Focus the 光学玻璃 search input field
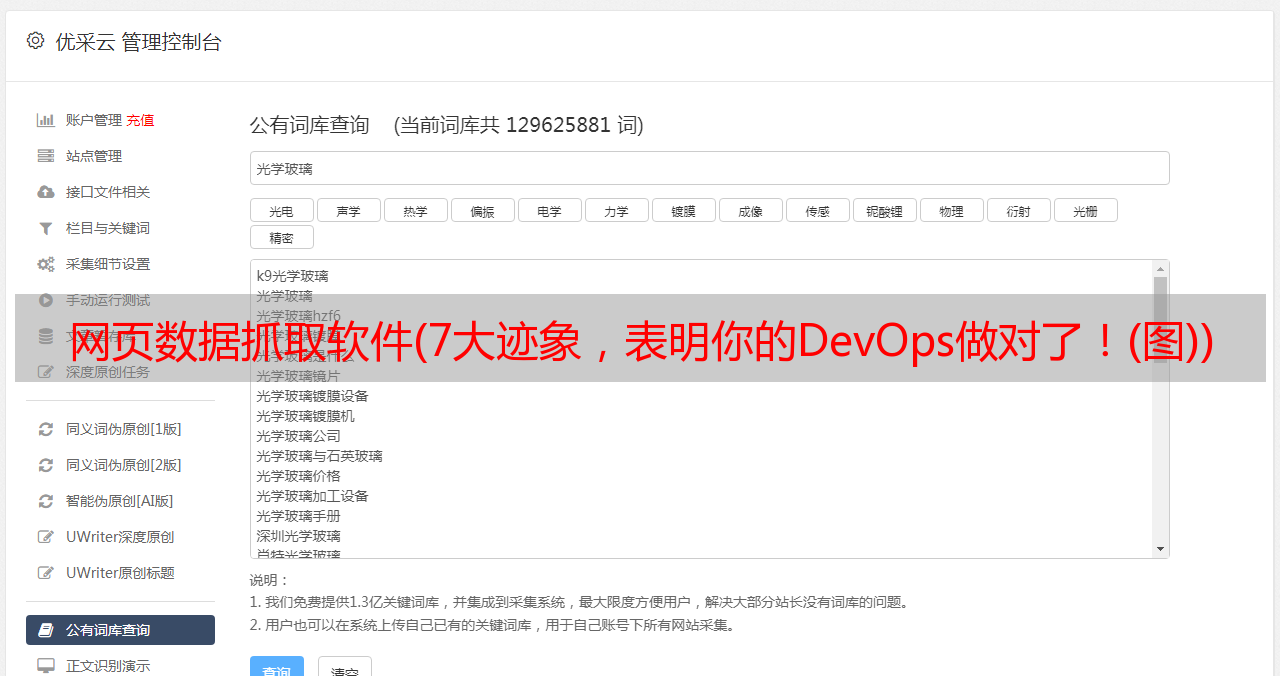Viewport: 1280px width, 676px height. pyautogui.click(x=709, y=169)
